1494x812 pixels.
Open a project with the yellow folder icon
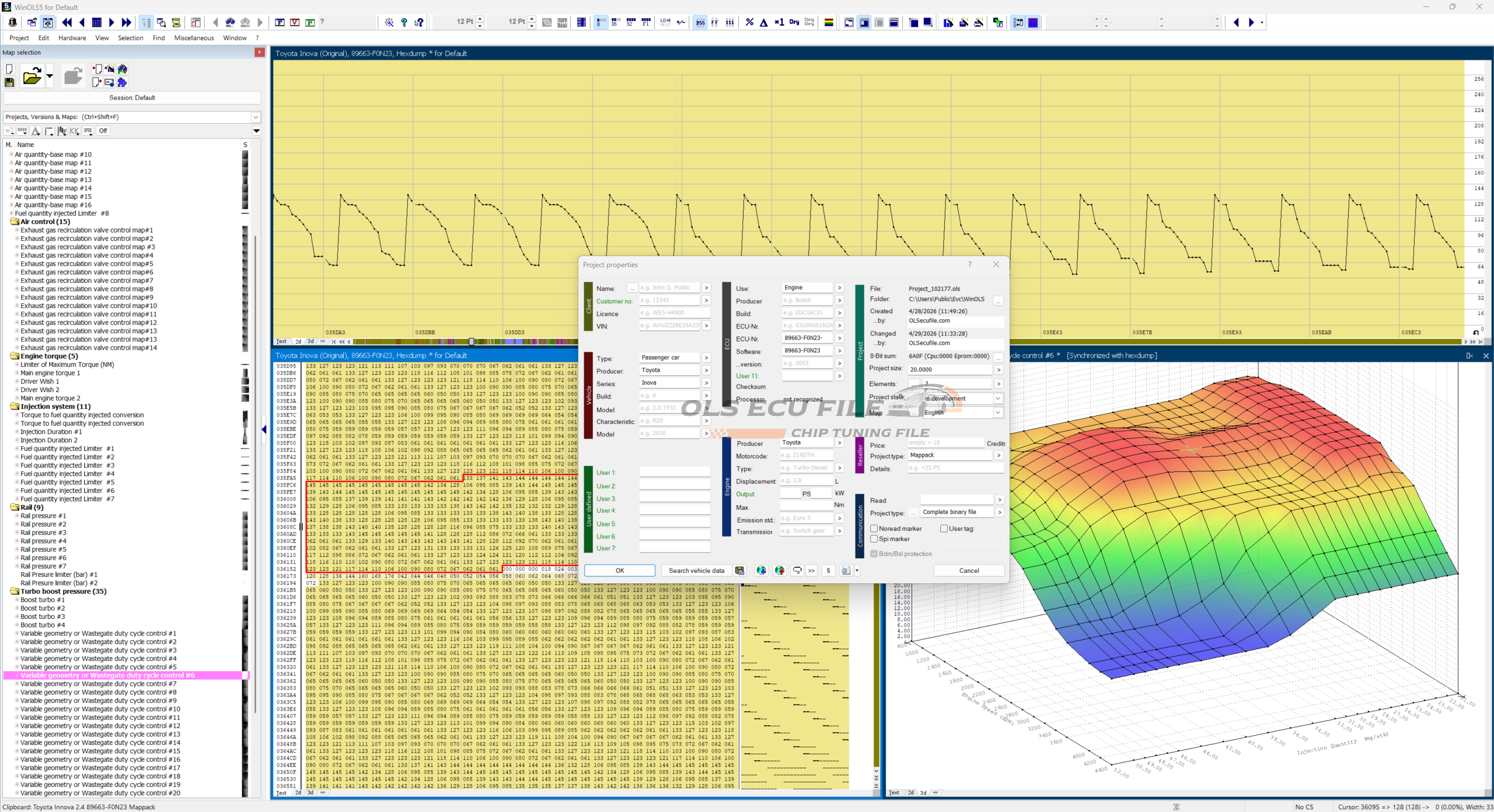coord(32,76)
